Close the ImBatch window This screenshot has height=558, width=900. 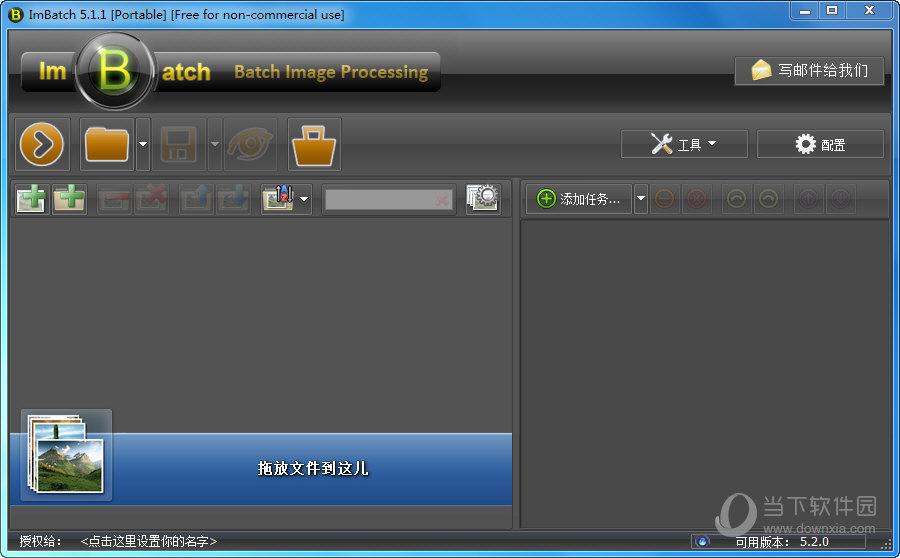870,11
